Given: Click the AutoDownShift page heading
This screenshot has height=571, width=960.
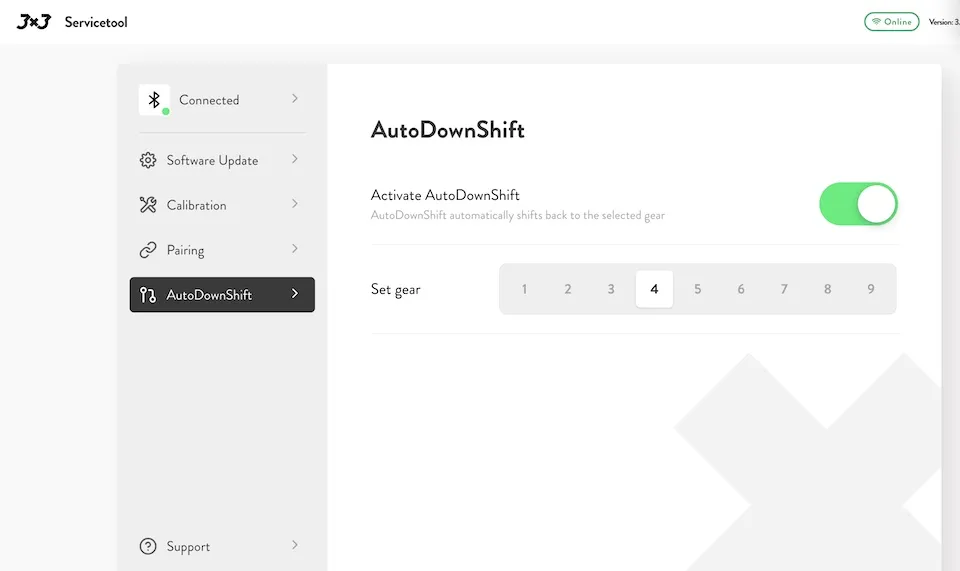Looking at the screenshot, I should click(448, 130).
